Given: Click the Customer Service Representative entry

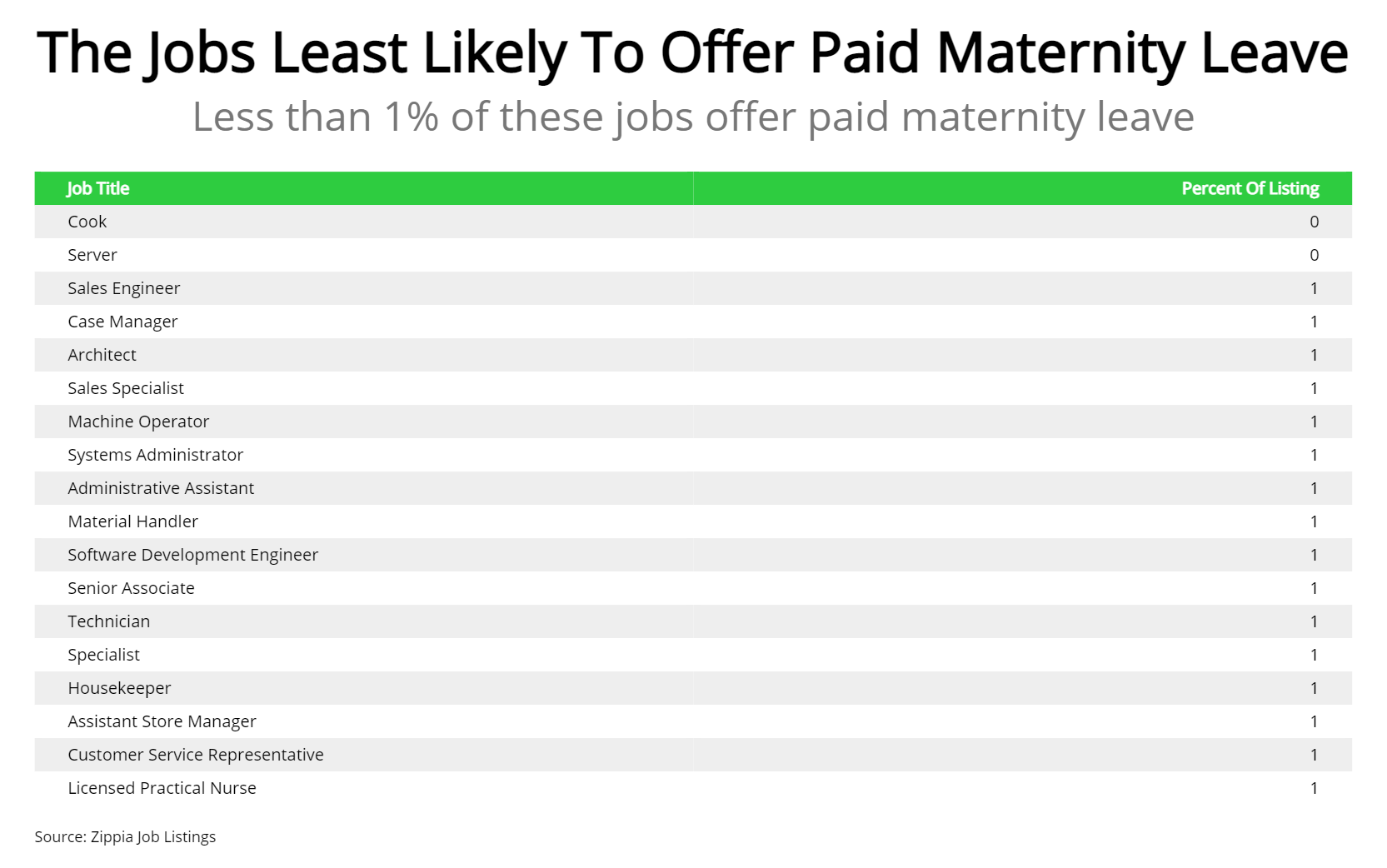Looking at the screenshot, I should pos(196,755).
